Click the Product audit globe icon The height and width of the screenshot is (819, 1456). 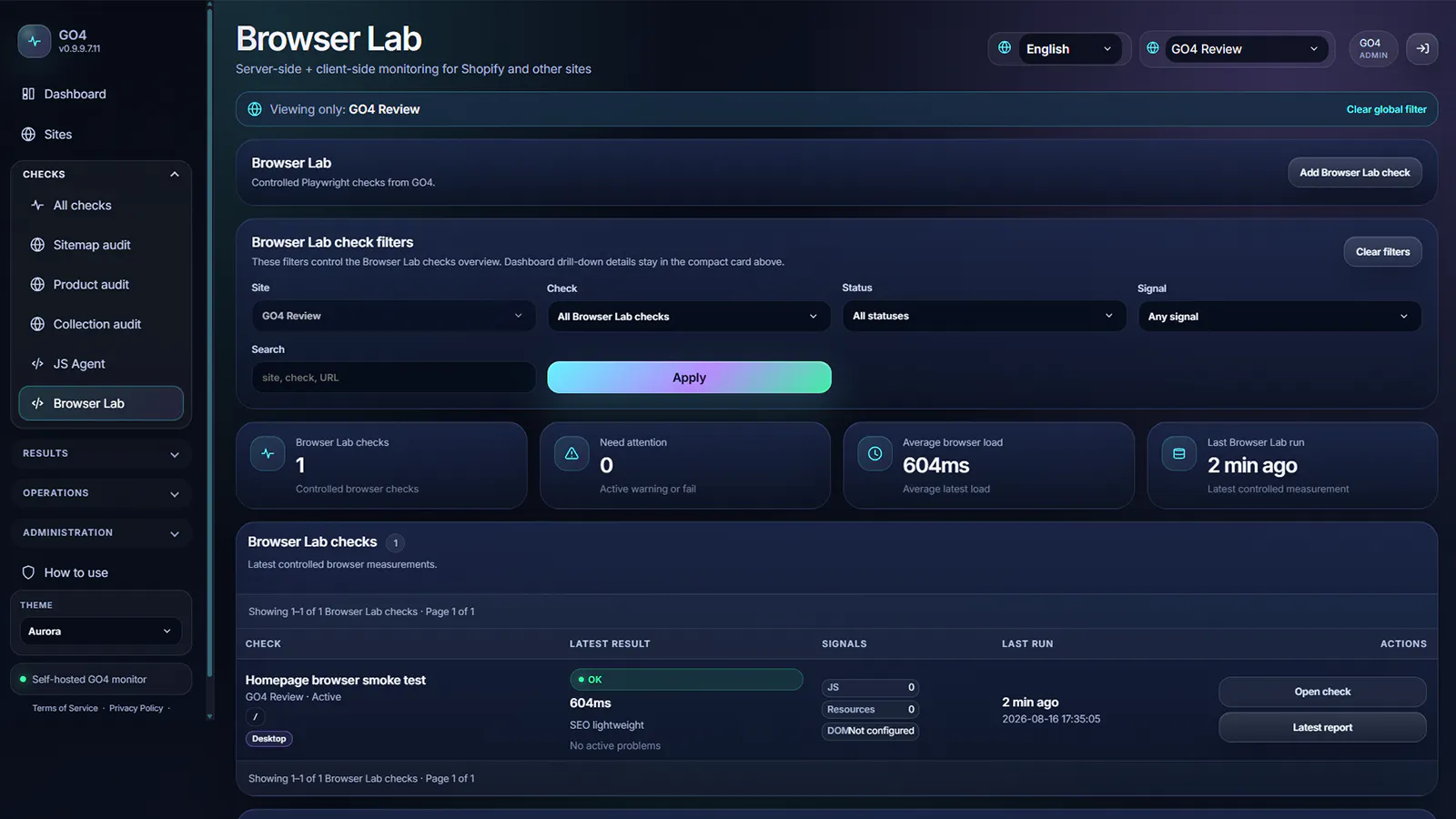[37, 285]
